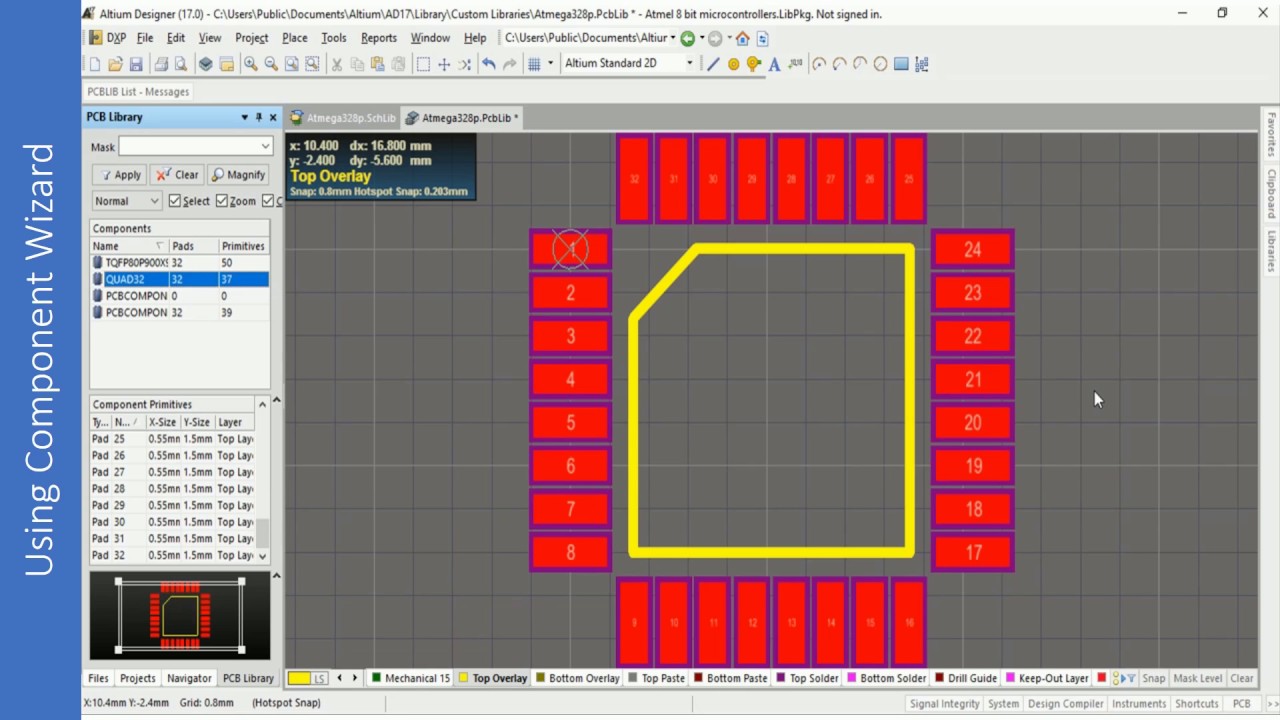Switch to the Projects panel tab

coord(138,678)
